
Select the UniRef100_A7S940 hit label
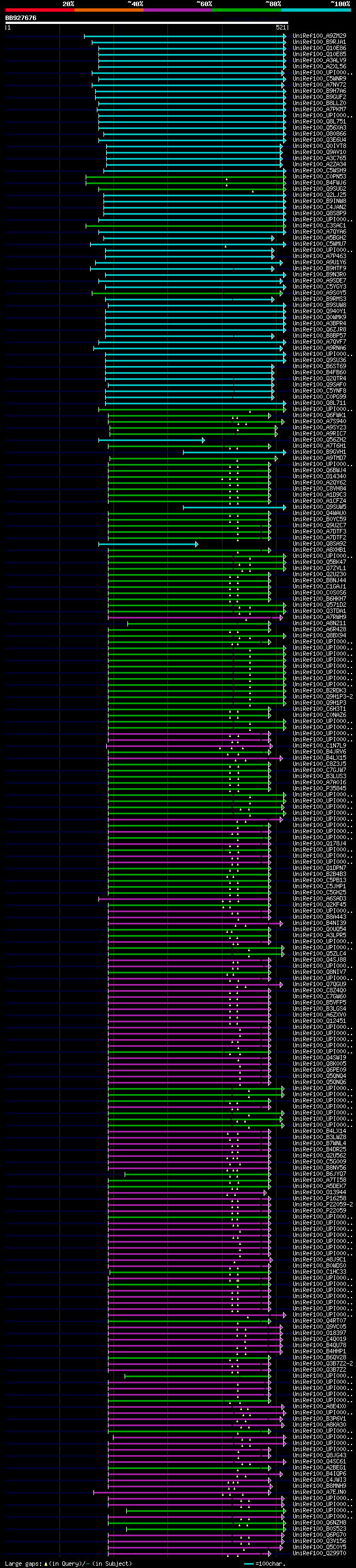[319, 421]
